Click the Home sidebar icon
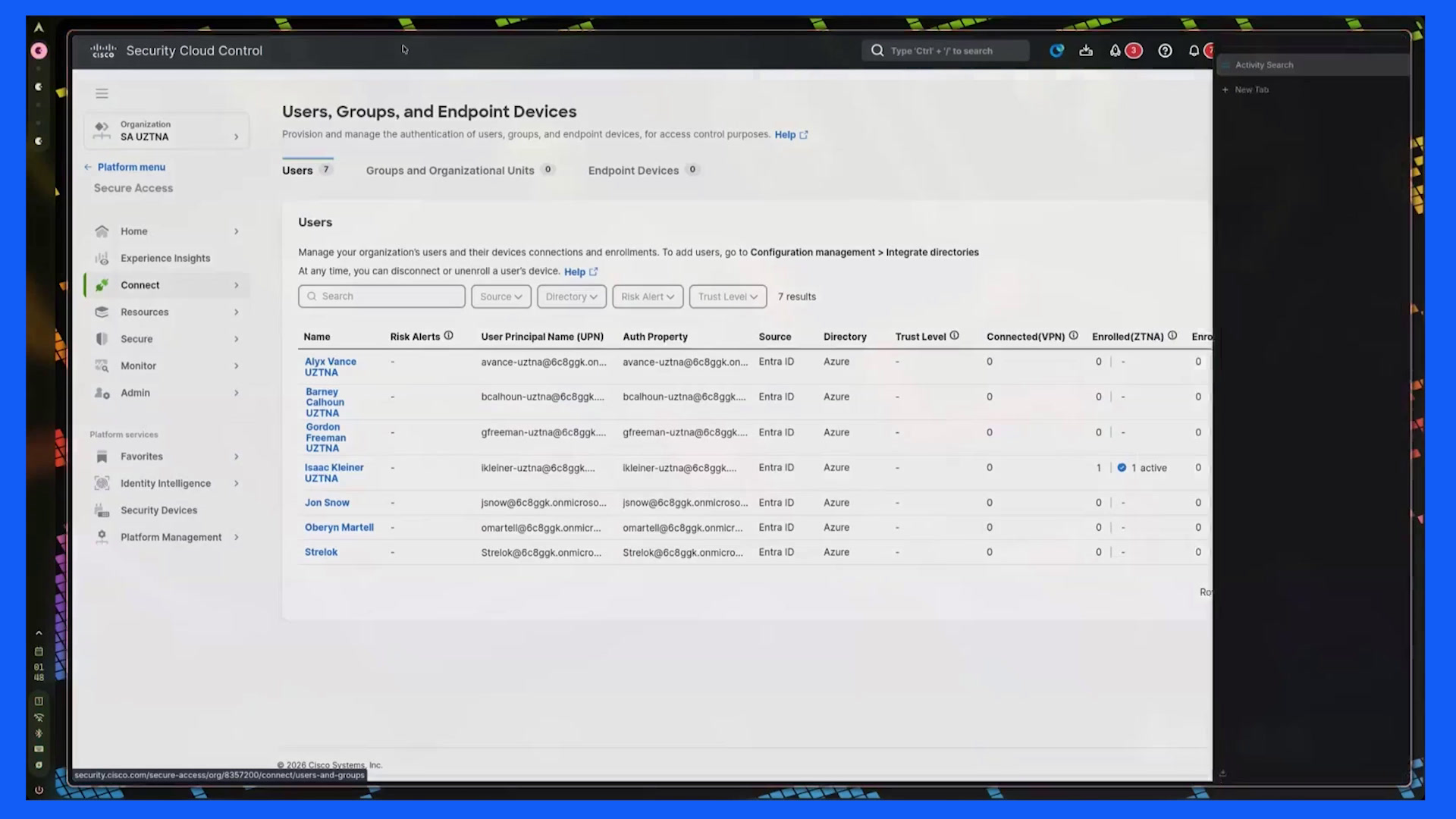1456x819 pixels. pyautogui.click(x=102, y=231)
